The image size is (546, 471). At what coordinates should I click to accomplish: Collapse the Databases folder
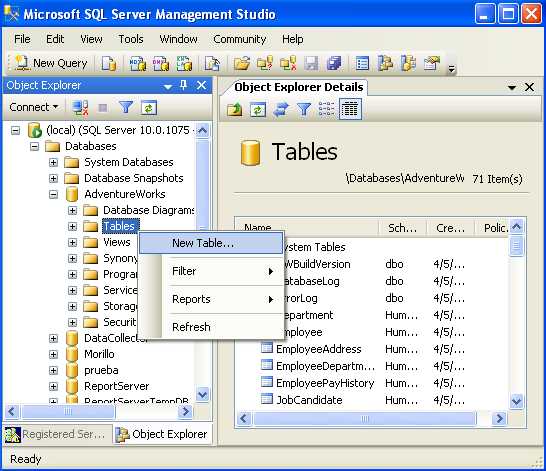pyautogui.click(x=34, y=147)
